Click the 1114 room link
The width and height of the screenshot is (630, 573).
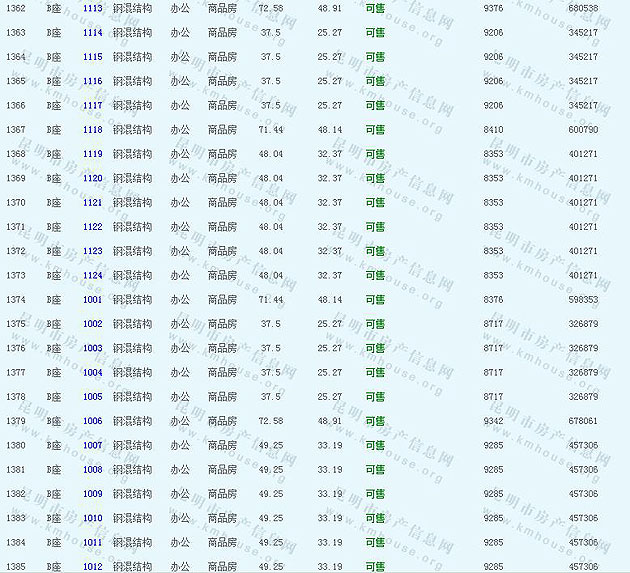pos(92,32)
